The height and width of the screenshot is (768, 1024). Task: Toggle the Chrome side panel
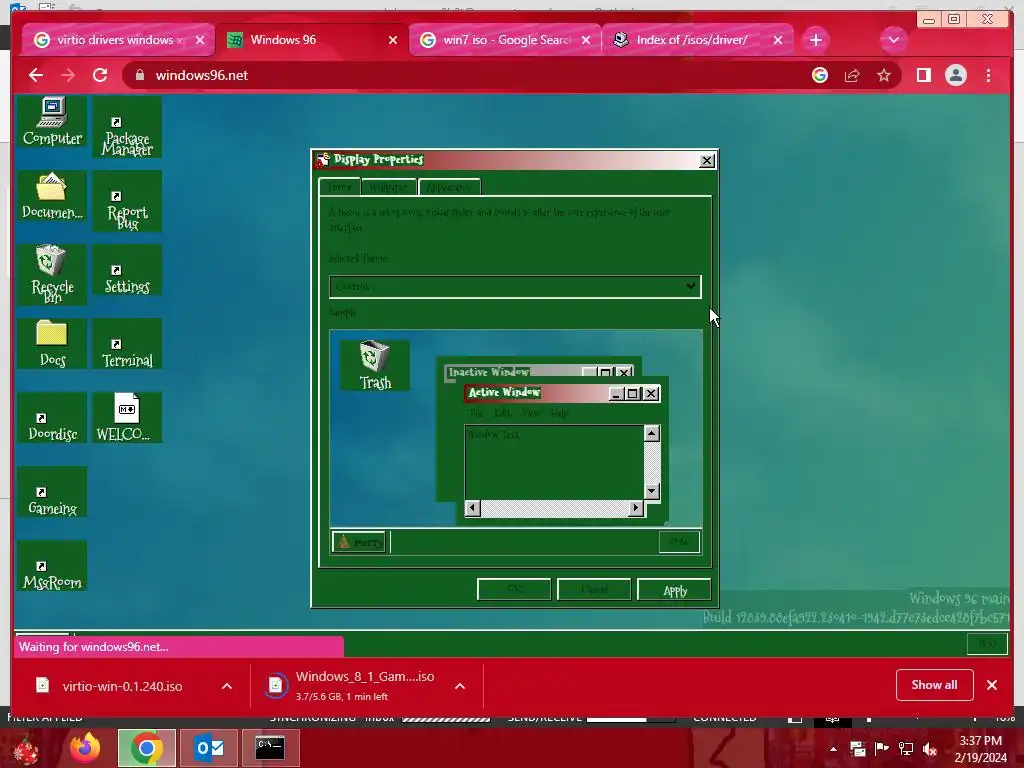(923, 75)
